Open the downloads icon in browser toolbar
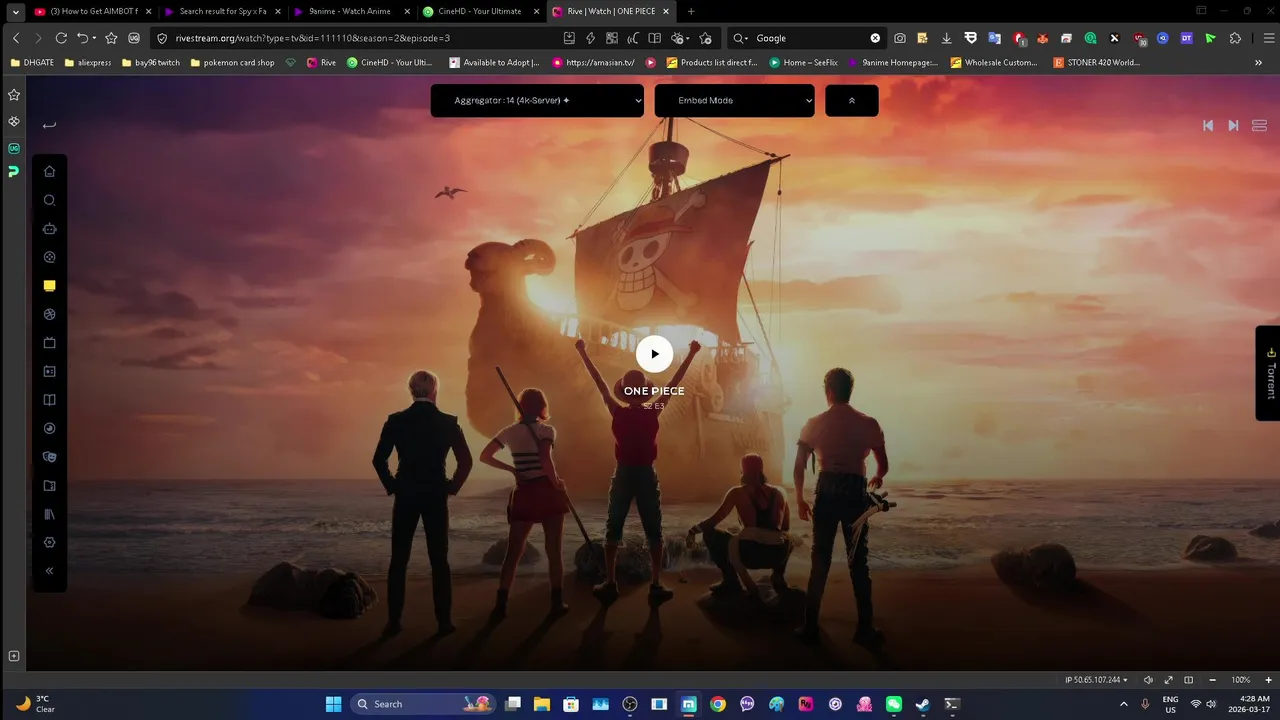The width and height of the screenshot is (1280, 720). (947, 38)
